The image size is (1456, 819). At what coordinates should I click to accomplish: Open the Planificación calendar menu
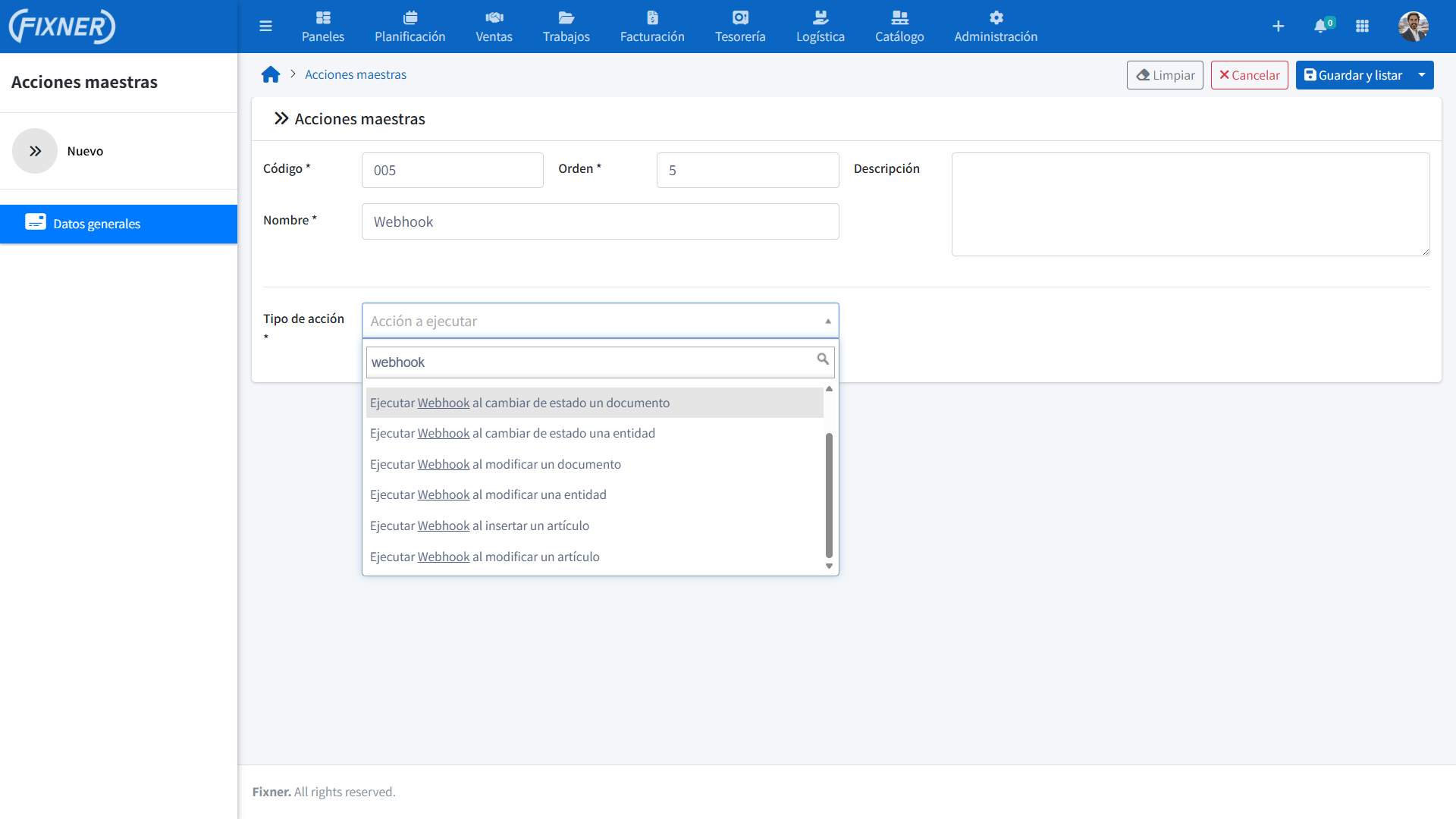409,26
